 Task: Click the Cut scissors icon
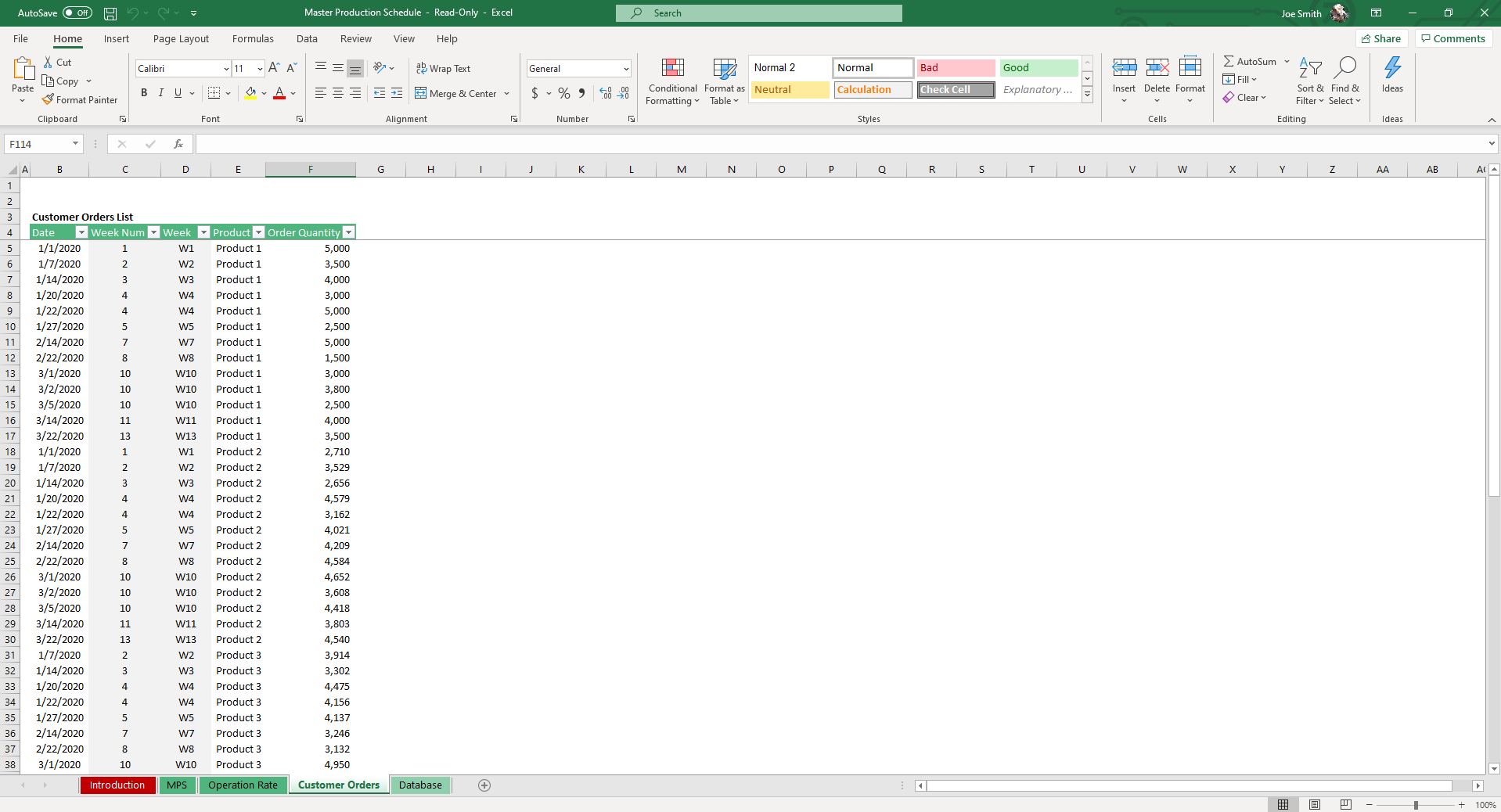click(x=49, y=63)
